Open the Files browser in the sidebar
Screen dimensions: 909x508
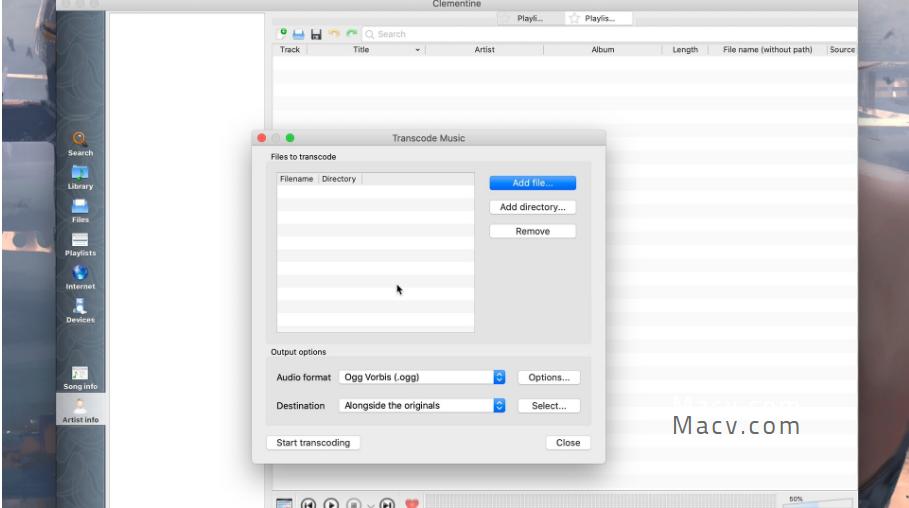80,210
